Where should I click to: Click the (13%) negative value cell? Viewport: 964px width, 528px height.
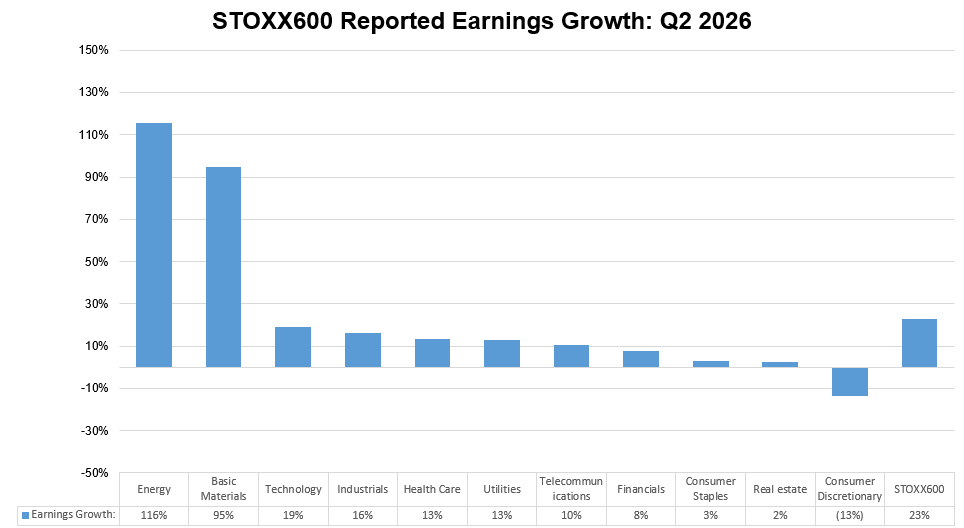(x=850, y=515)
